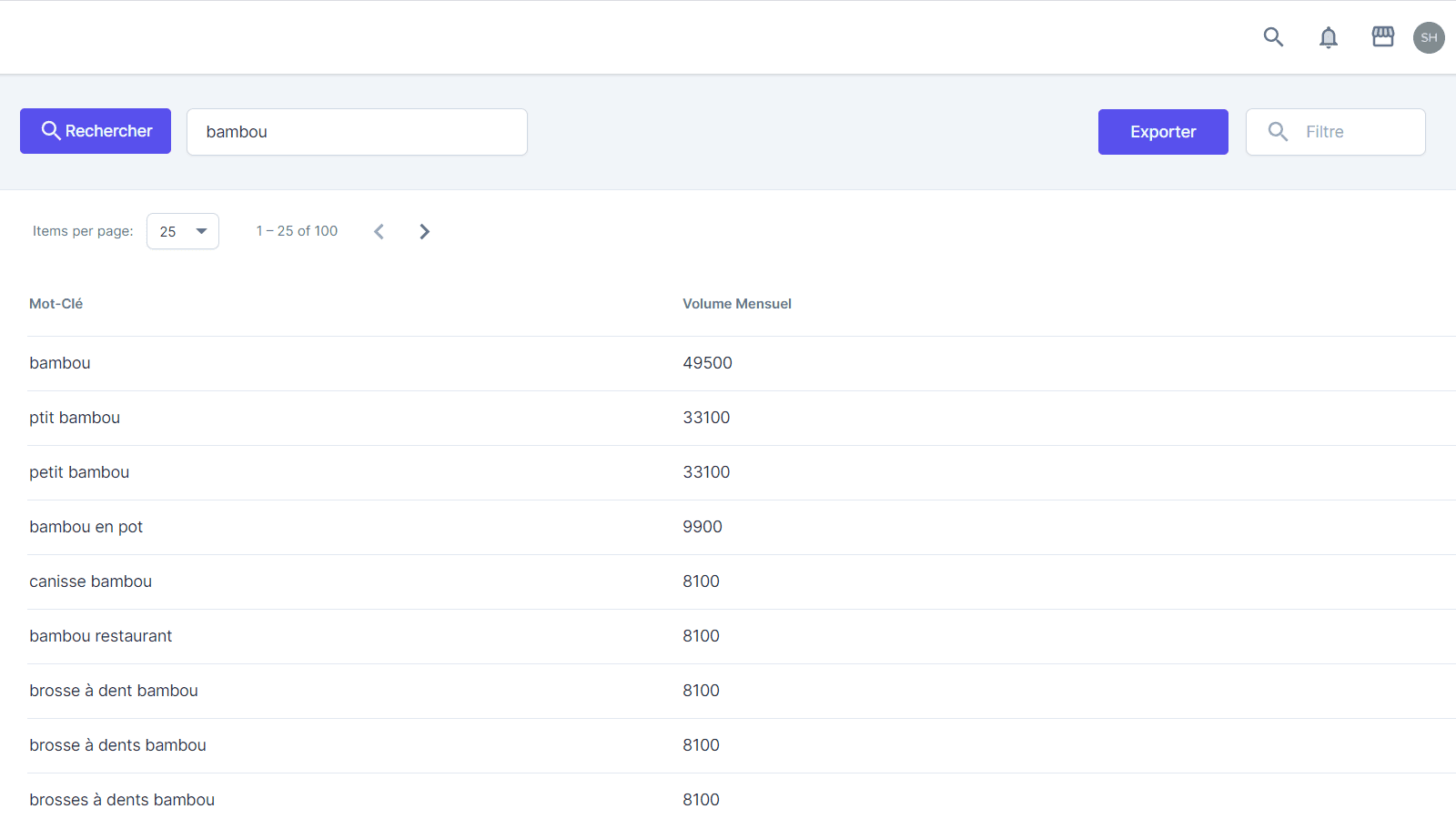Sort by the Volume Mensuel column header

point(736,304)
